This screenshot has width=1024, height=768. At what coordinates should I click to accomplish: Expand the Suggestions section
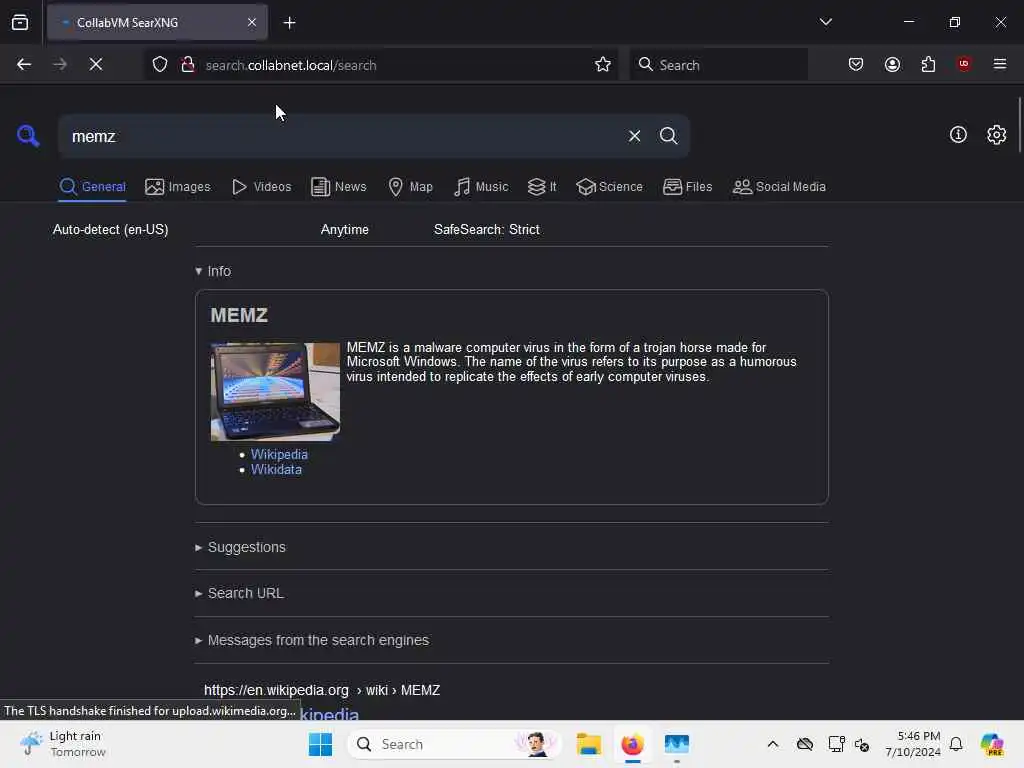pyautogui.click(x=240, y=547)
